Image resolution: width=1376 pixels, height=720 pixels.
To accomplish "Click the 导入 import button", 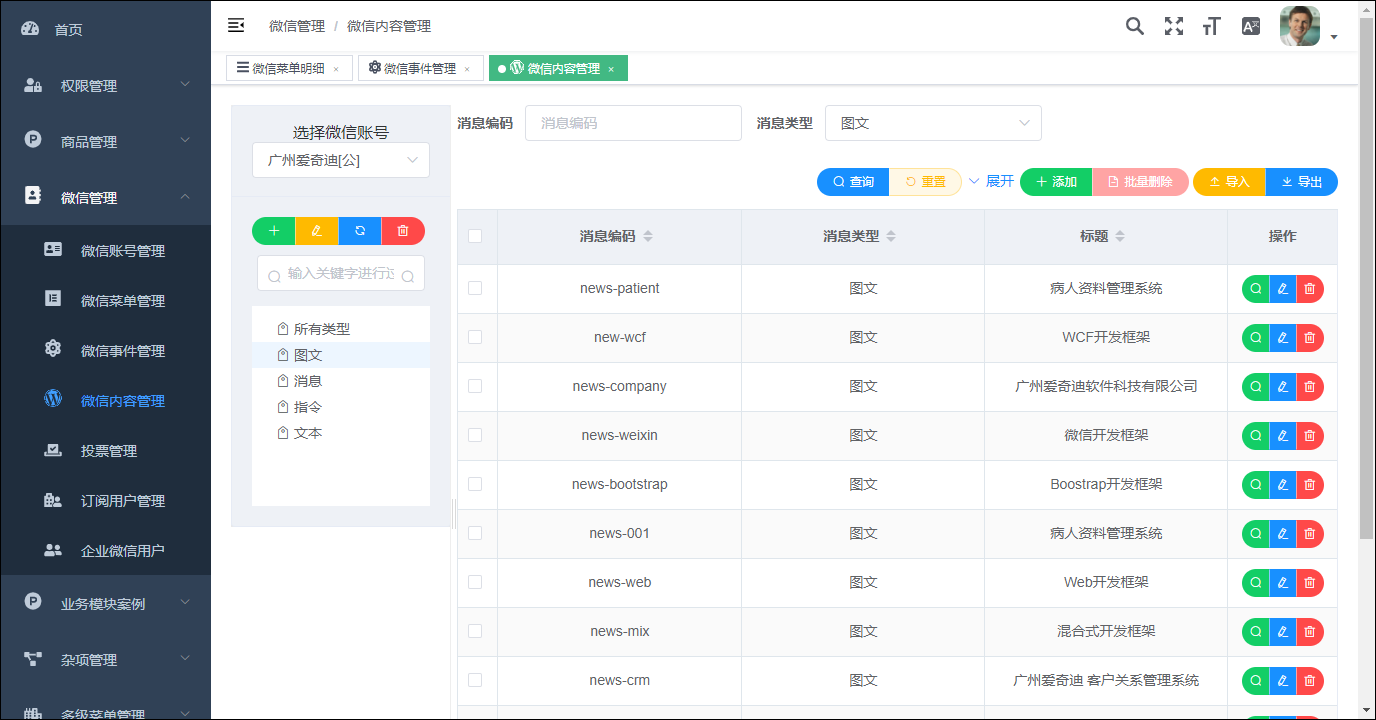I will tap(1229, 182).
